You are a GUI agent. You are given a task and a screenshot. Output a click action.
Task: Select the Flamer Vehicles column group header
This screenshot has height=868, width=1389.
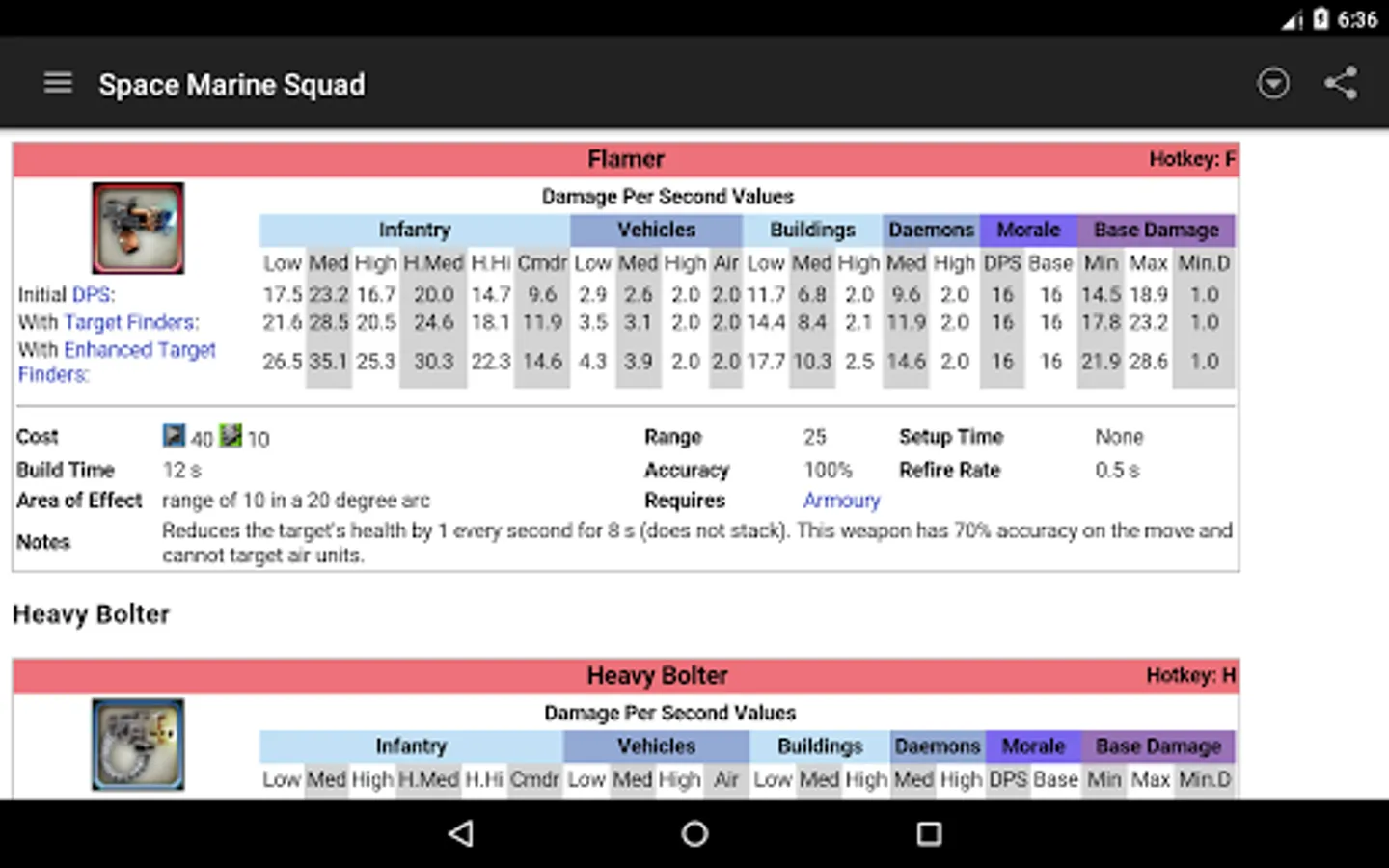click(x=656, y=230)
